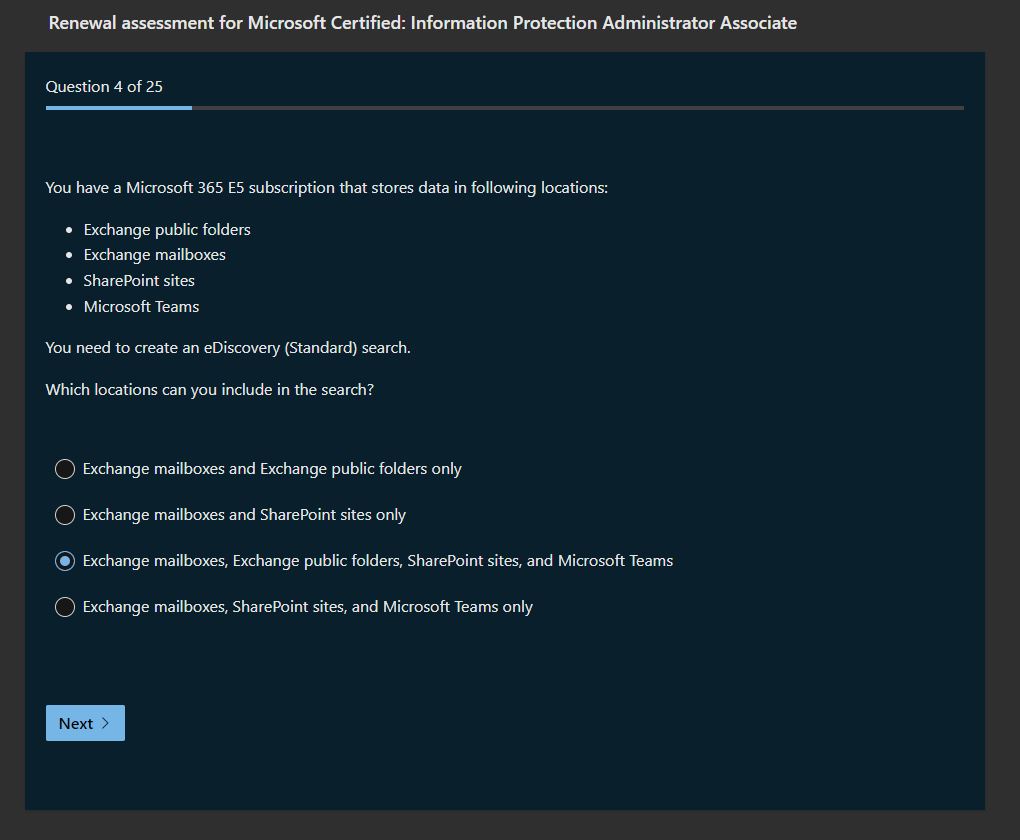The height and width of the screenshot is (840, 1020).
Task: Click the selected radio button listing all four locations
Action: [65, 561]
